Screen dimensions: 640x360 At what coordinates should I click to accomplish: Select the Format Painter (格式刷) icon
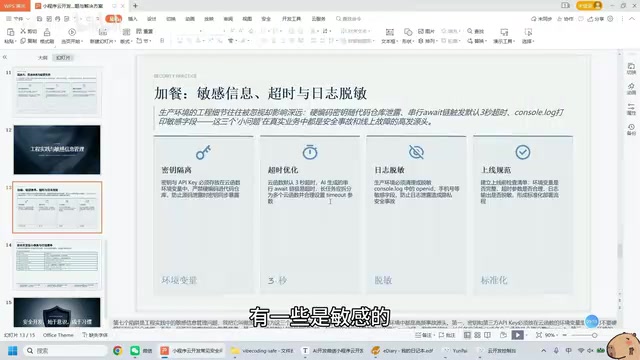coord(47,32)
